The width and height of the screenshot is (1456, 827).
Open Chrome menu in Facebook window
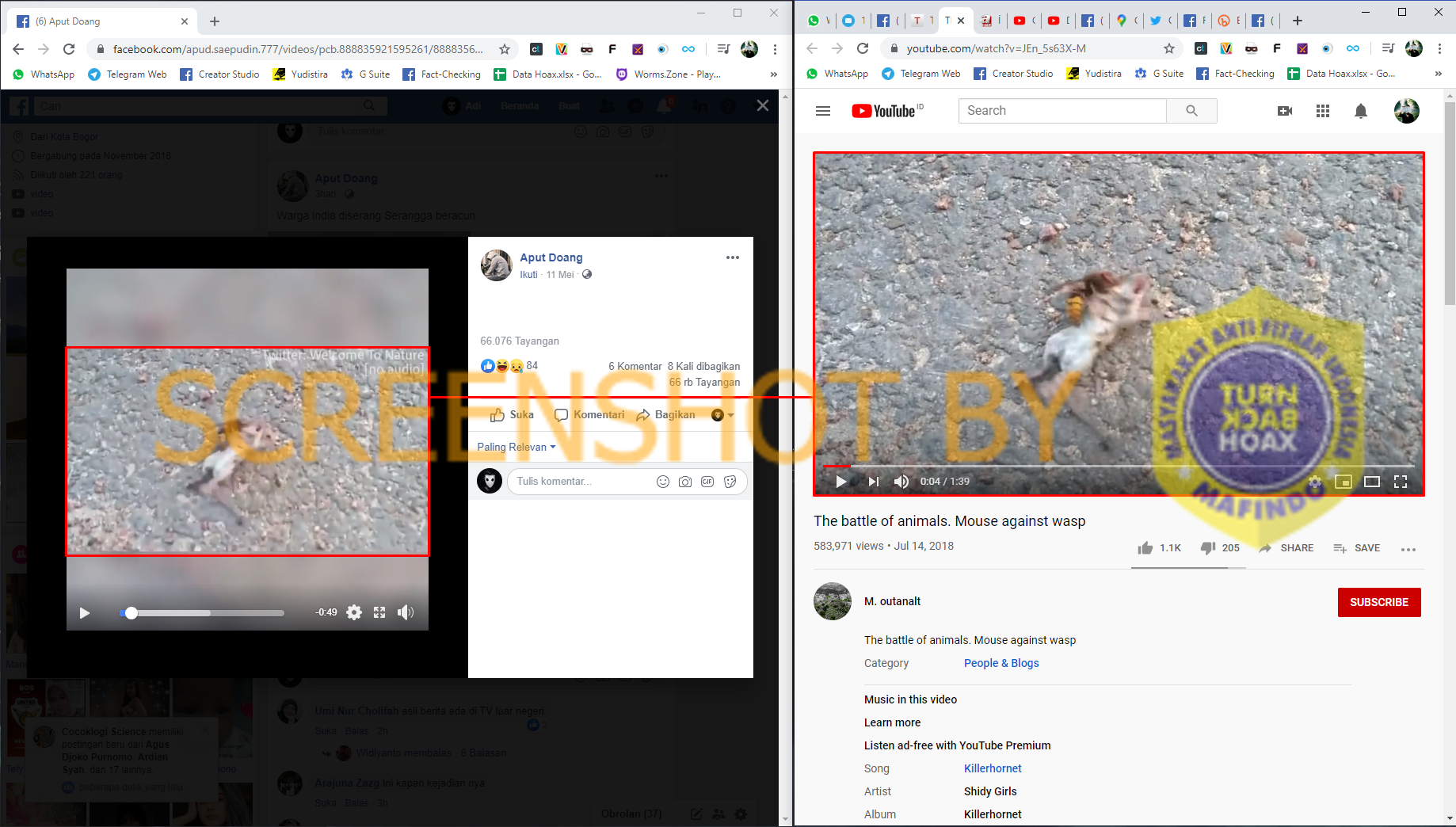pos(775,49)
